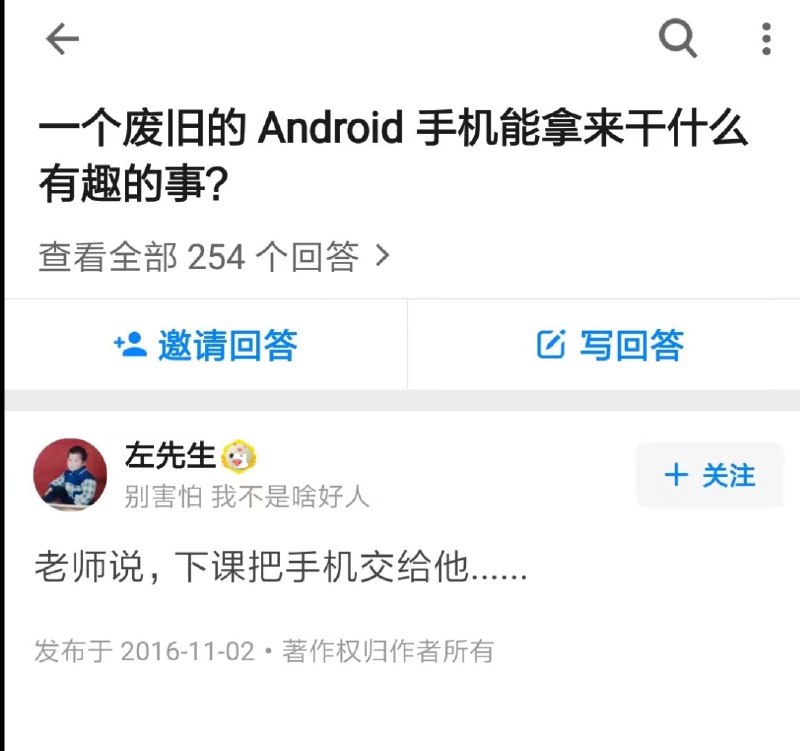Tap 著作权归作者所有 copyright notice
Screen dimensions: 800x751
click(388, 651)
